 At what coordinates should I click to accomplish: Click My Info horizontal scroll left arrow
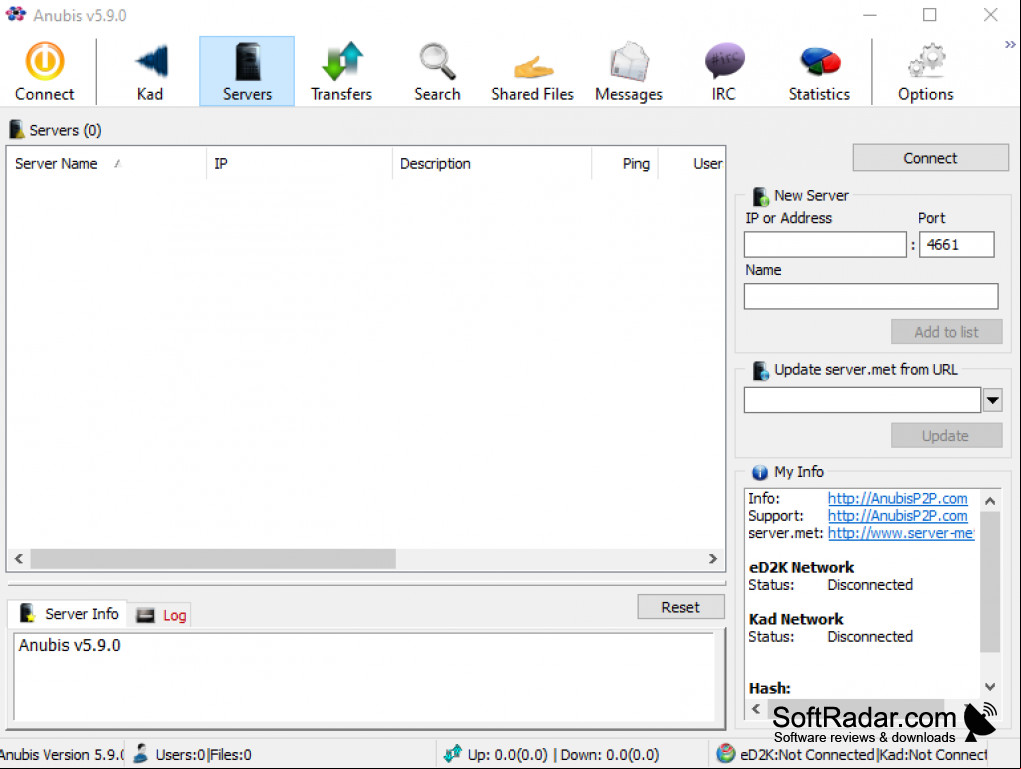[x=755, y=708]
